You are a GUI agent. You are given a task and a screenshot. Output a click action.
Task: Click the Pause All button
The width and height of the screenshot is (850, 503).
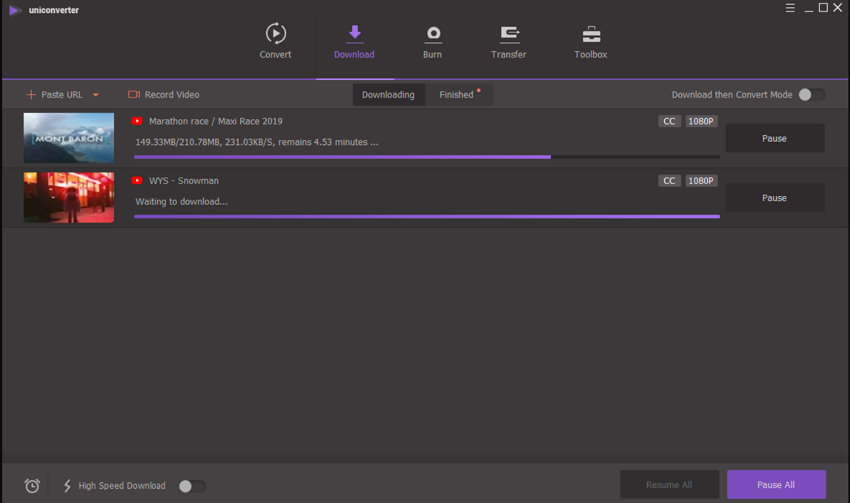pos(776,485)
